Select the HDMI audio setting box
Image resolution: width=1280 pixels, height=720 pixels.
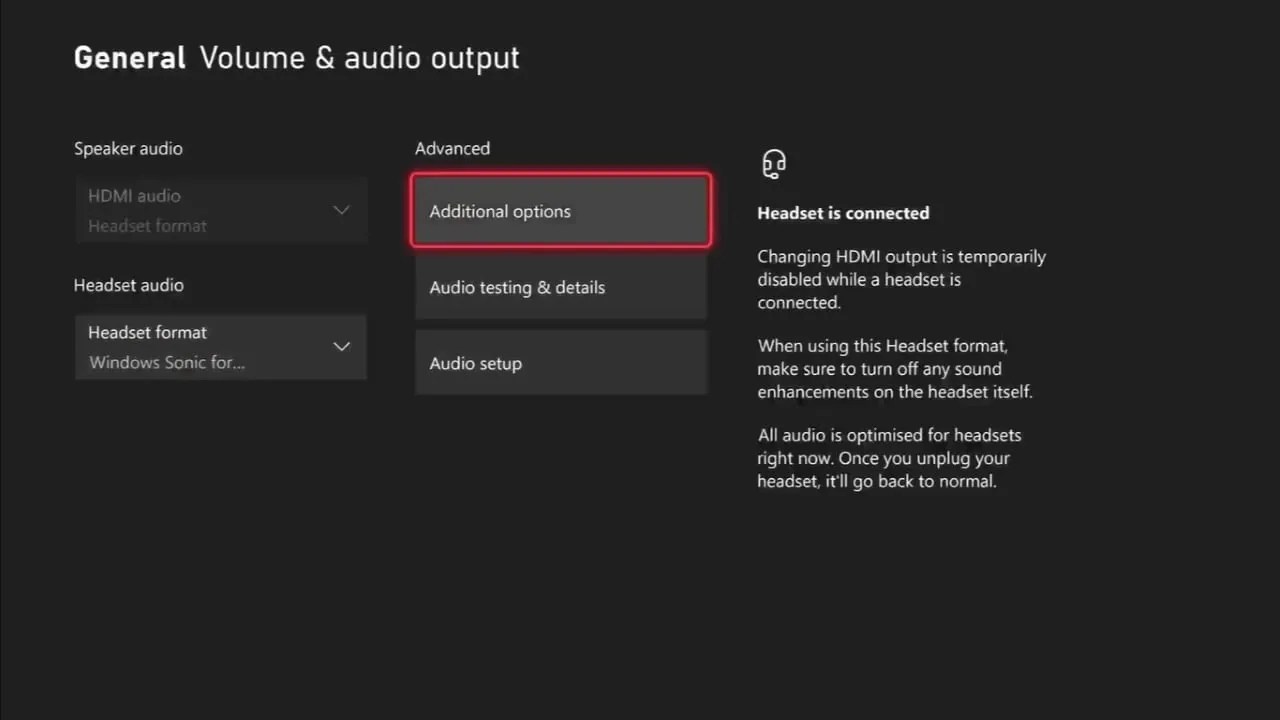click(x=220, y=210)
